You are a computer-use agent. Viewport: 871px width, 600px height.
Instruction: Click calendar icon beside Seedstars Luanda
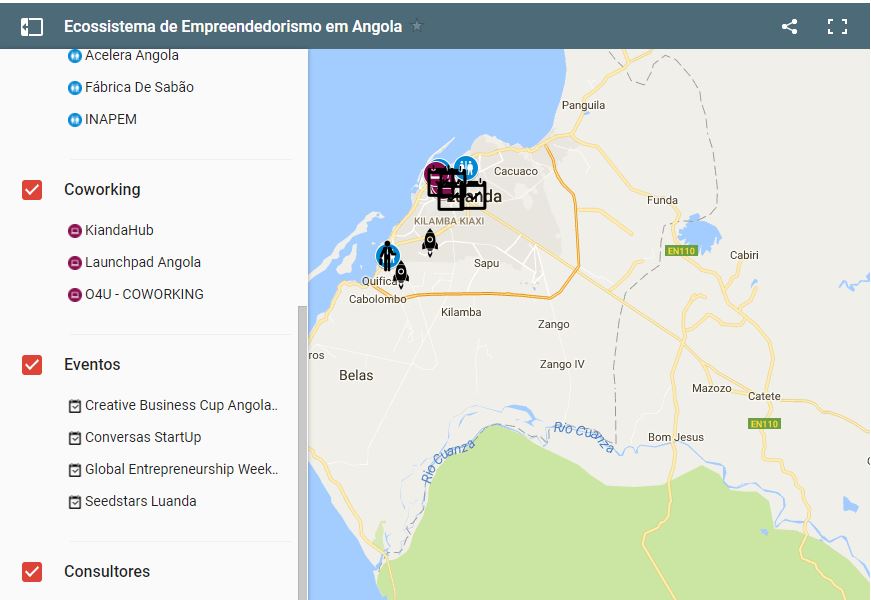click(x=74, y=502)
